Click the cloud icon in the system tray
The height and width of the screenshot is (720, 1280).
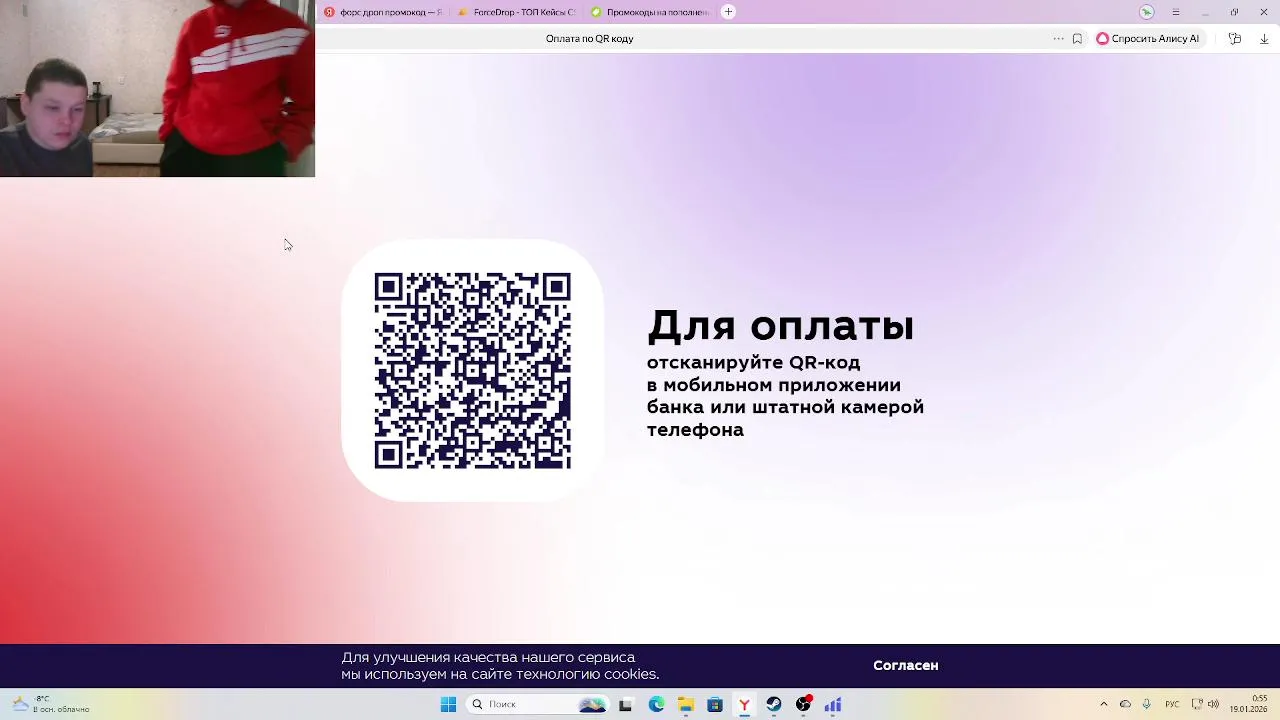click(1125, 705)
